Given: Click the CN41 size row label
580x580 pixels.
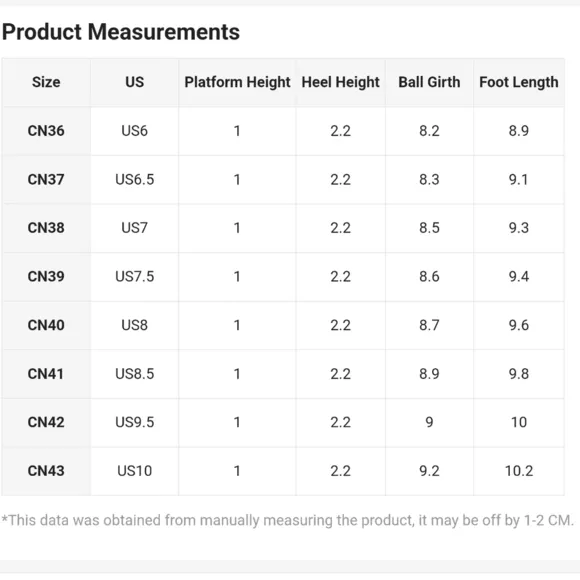Looking at the screenshot, I should [46, 374].
